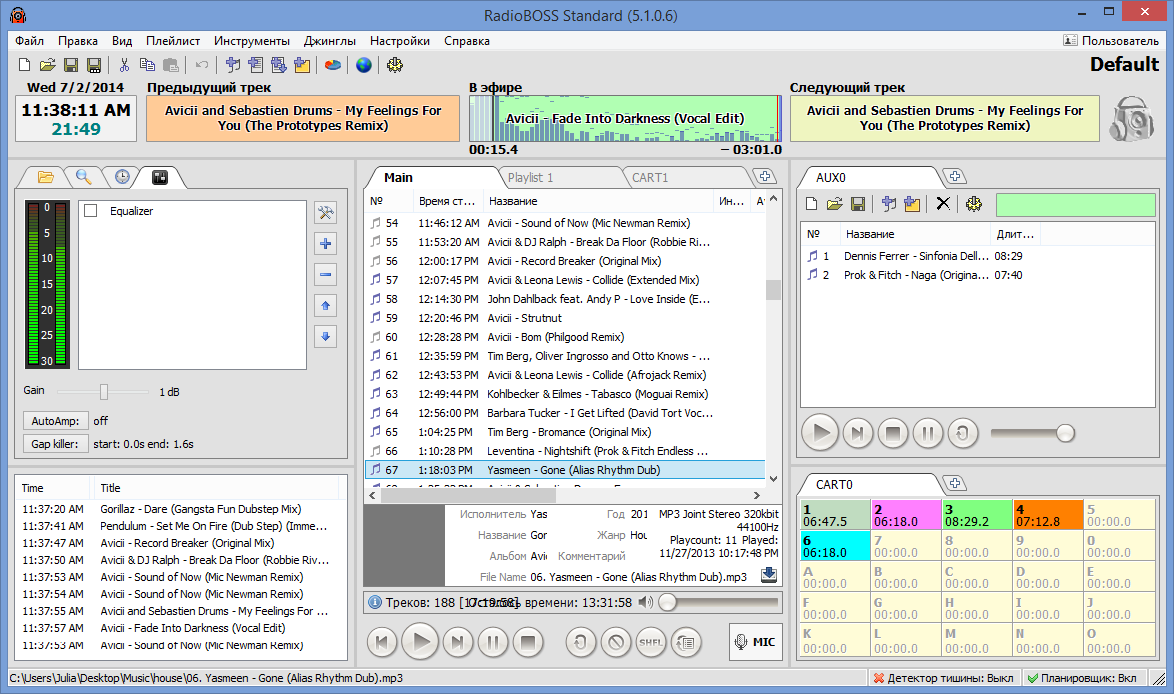1174x694 pixels.
Task: Click the scissors cut icon
Action: (x=124, y=65)
